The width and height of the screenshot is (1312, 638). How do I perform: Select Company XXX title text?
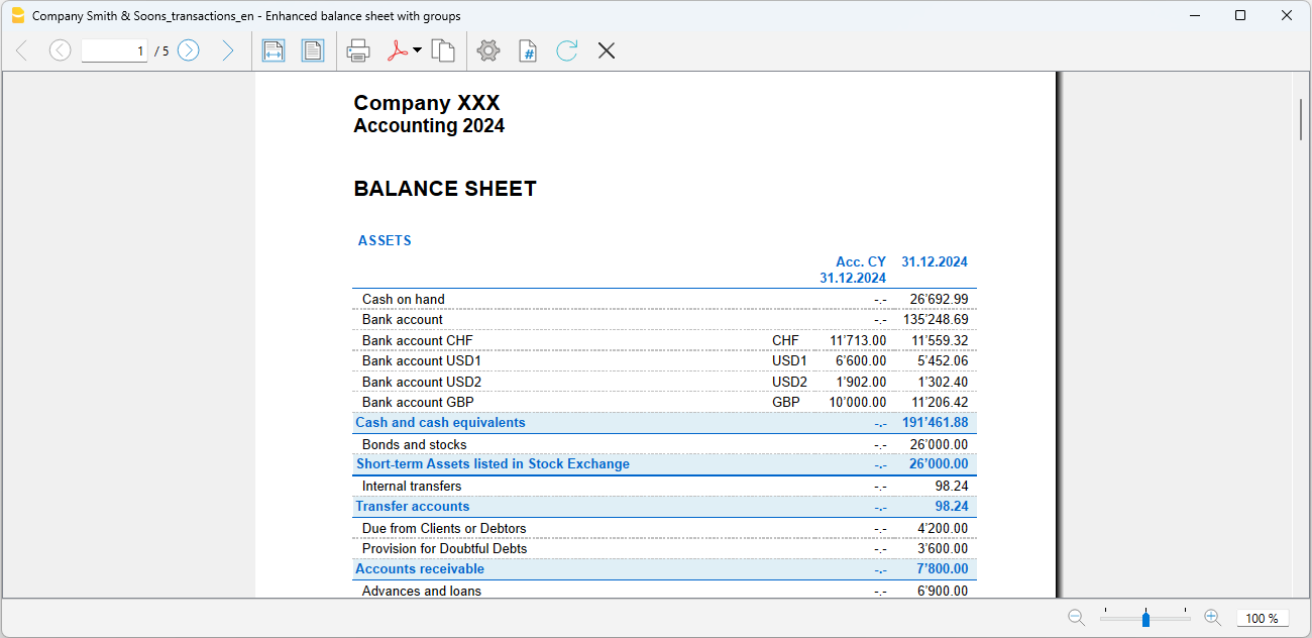tap(427, 103)
